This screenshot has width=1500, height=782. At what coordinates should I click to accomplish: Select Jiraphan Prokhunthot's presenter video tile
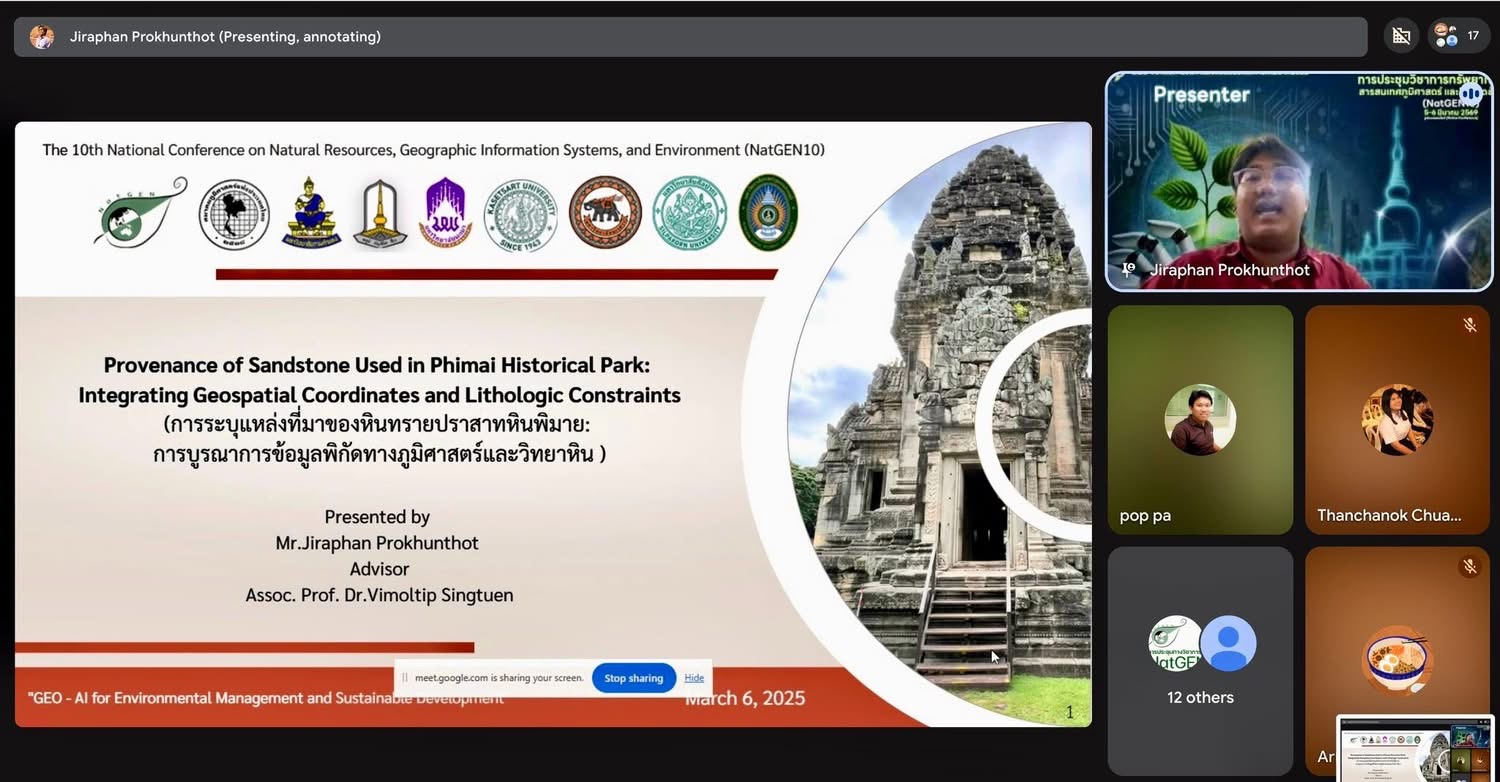[1297, 180]
